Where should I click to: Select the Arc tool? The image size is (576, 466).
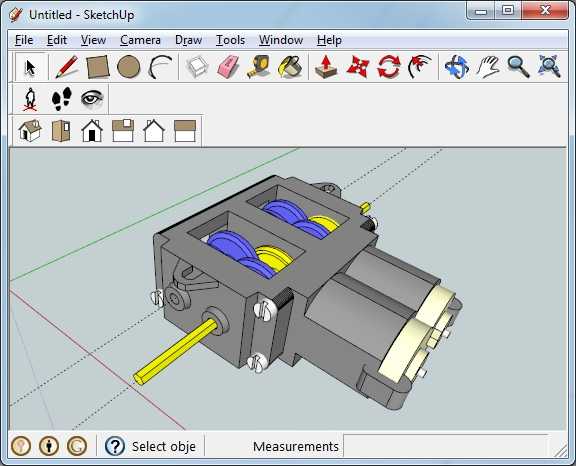(x=160, y=67)
